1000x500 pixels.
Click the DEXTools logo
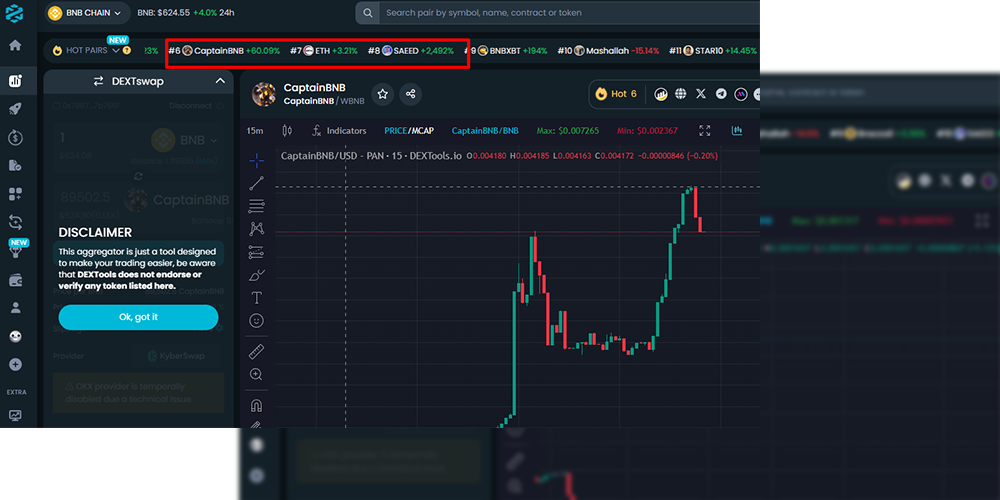15,12
